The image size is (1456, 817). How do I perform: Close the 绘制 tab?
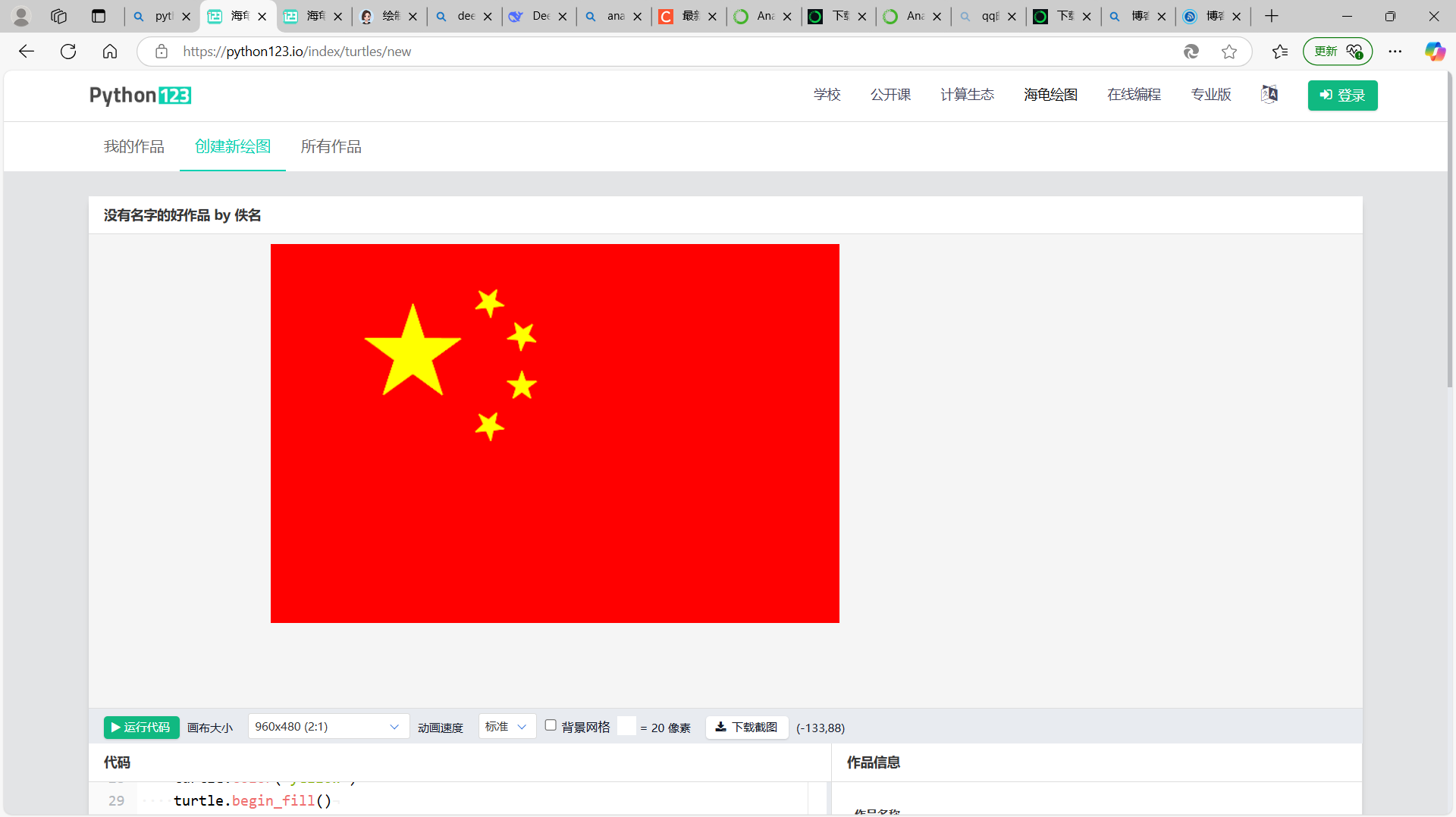413,16
